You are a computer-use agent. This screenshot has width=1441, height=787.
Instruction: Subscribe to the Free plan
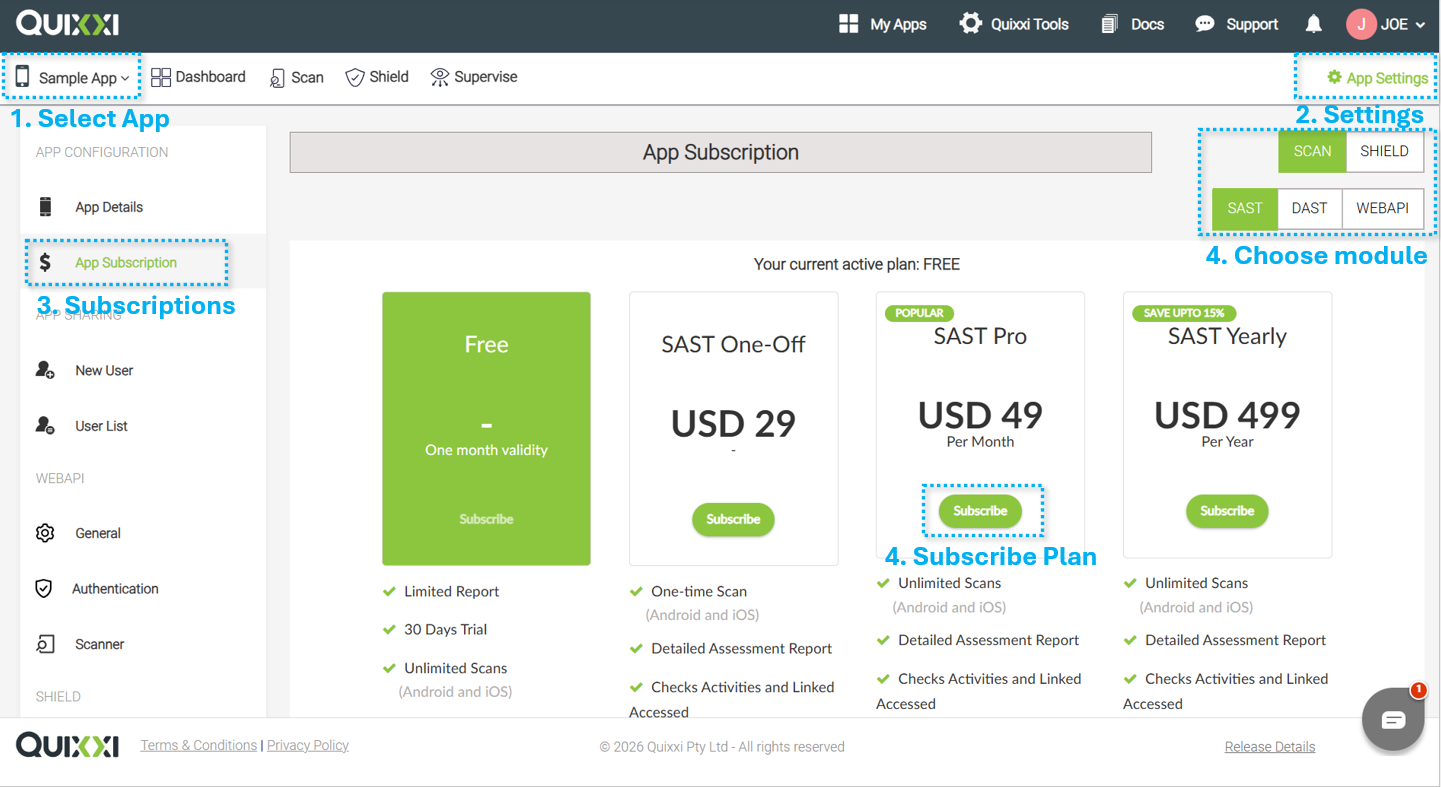click(486, 519)
